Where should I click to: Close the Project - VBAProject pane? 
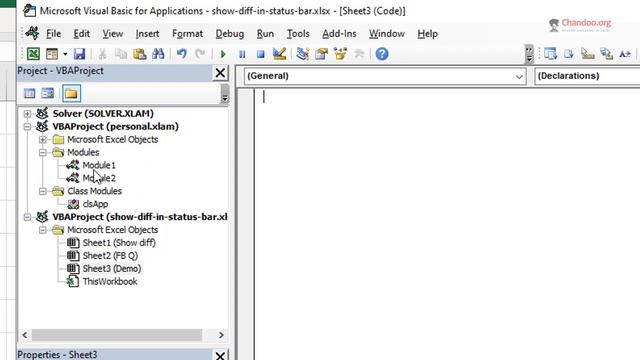pos(220,73)
